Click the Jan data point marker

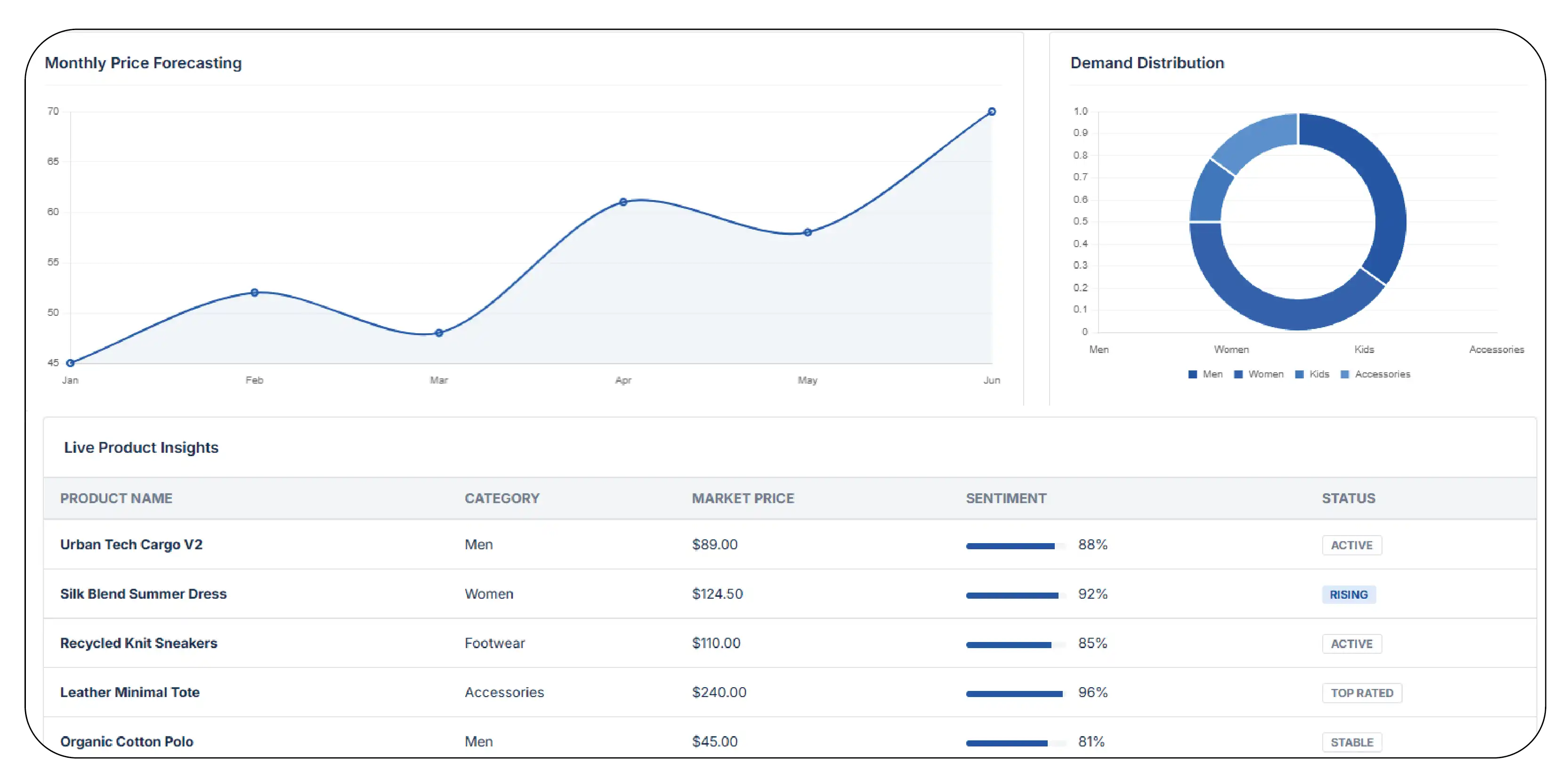71,363
